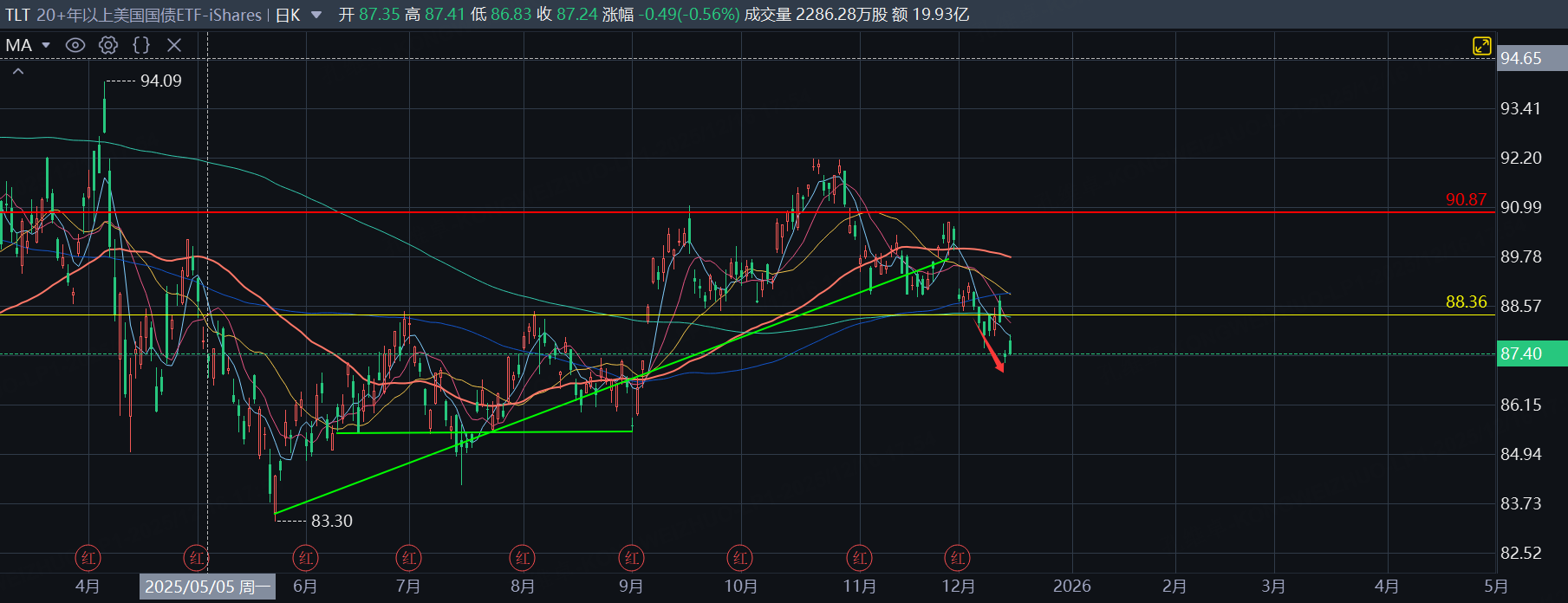This screenshot has width=1568, height=603.
Task: Open the MA indicator dropdown
Action: point(46,45)
